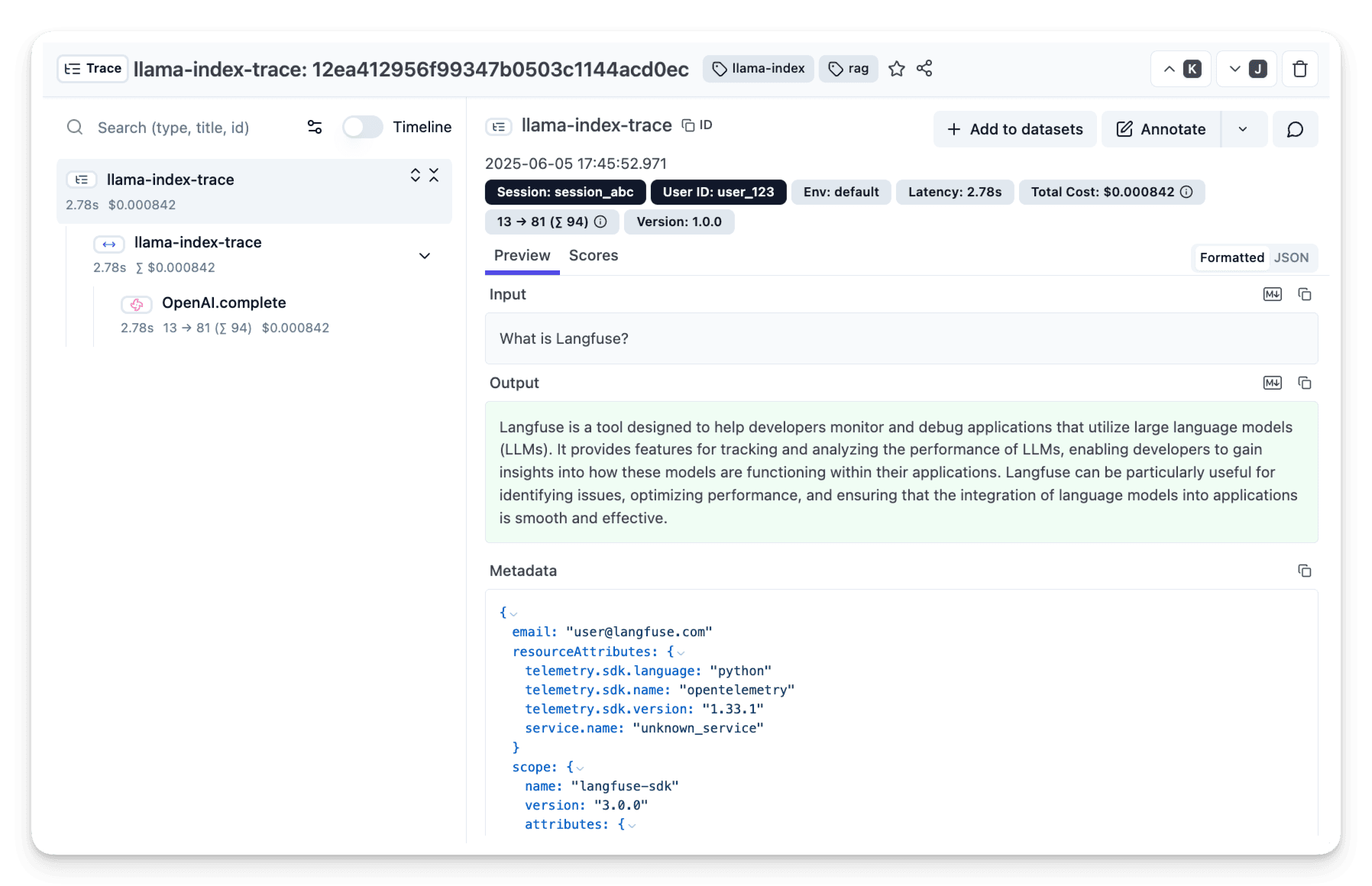Open the Scores tab
Screen dimensions: 1372x886
coord(593,256)
